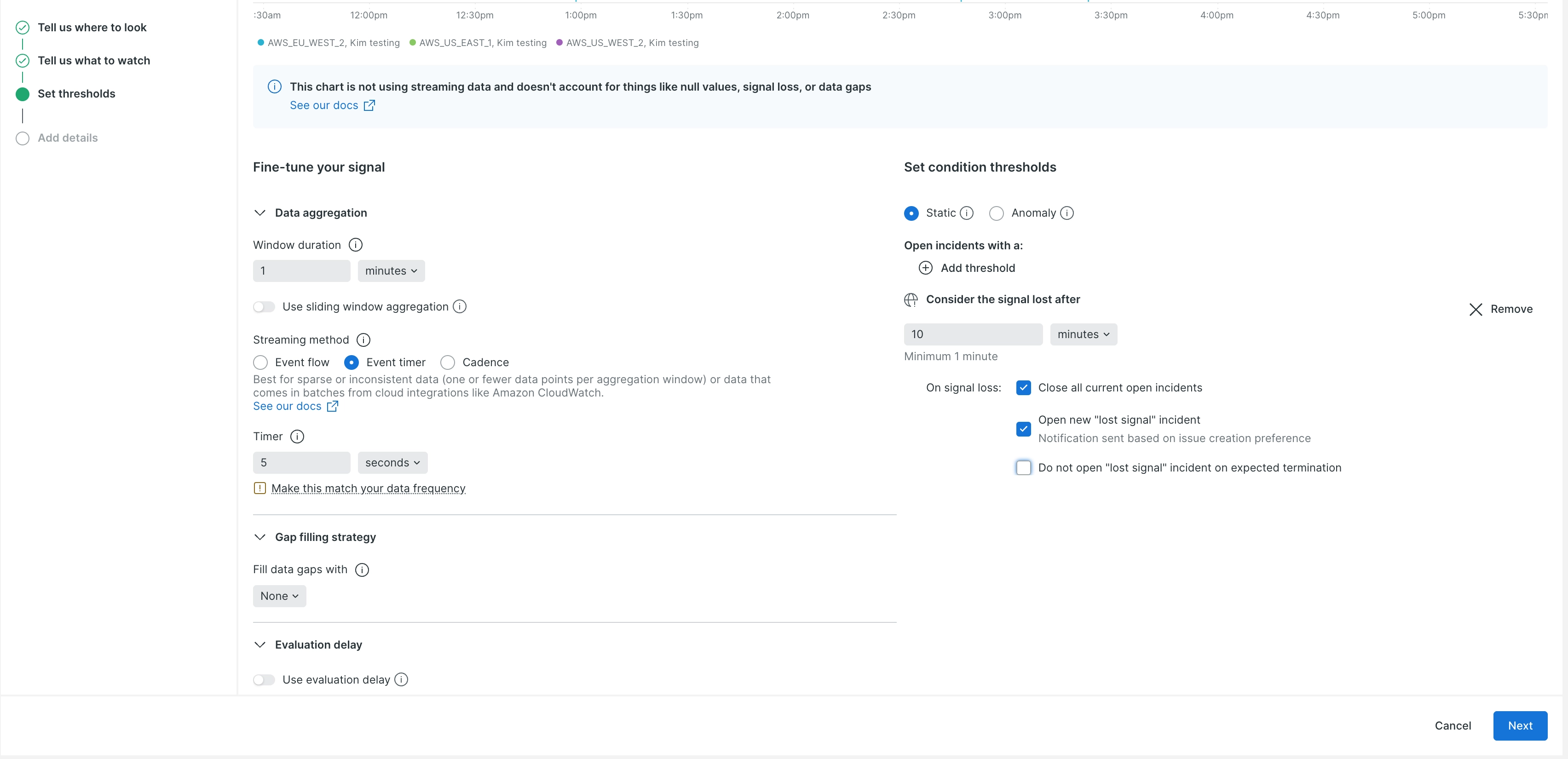Click the Timer info icon
The width and height of the screenshot is (1568, 759).
coord(298,437)
